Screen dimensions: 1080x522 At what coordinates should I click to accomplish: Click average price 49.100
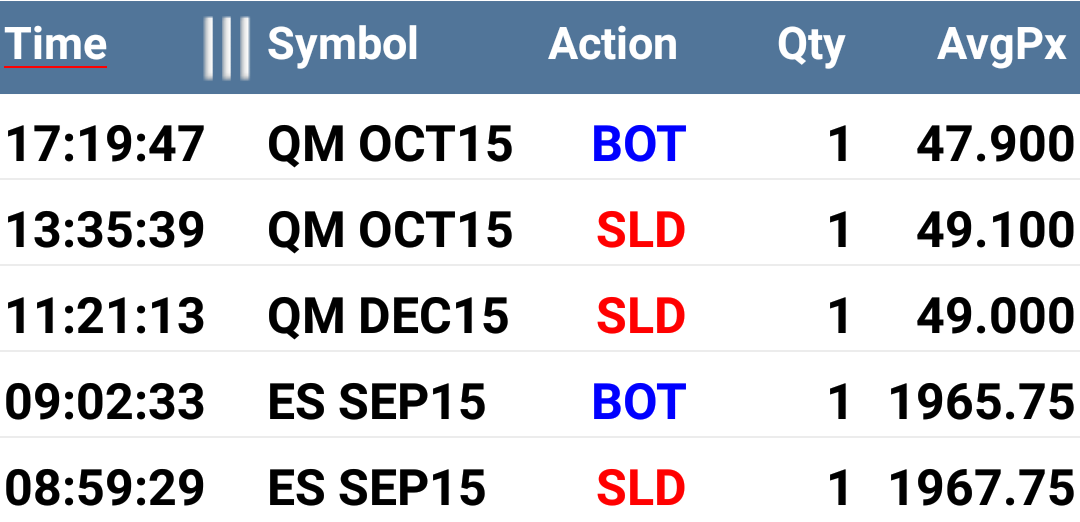point(995,230)
